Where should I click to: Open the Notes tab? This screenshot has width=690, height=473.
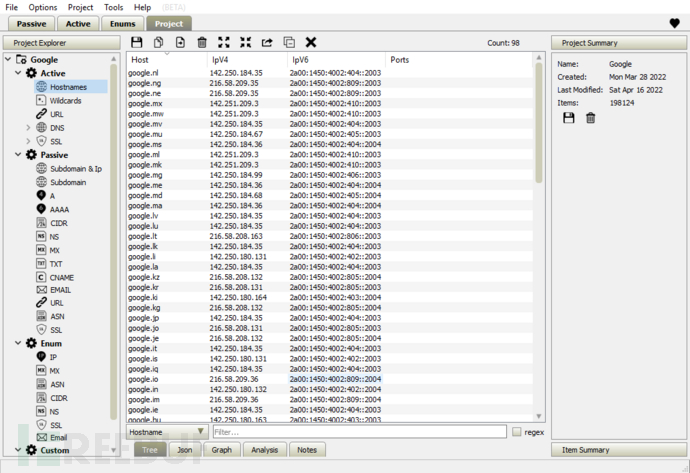[307, 450]
